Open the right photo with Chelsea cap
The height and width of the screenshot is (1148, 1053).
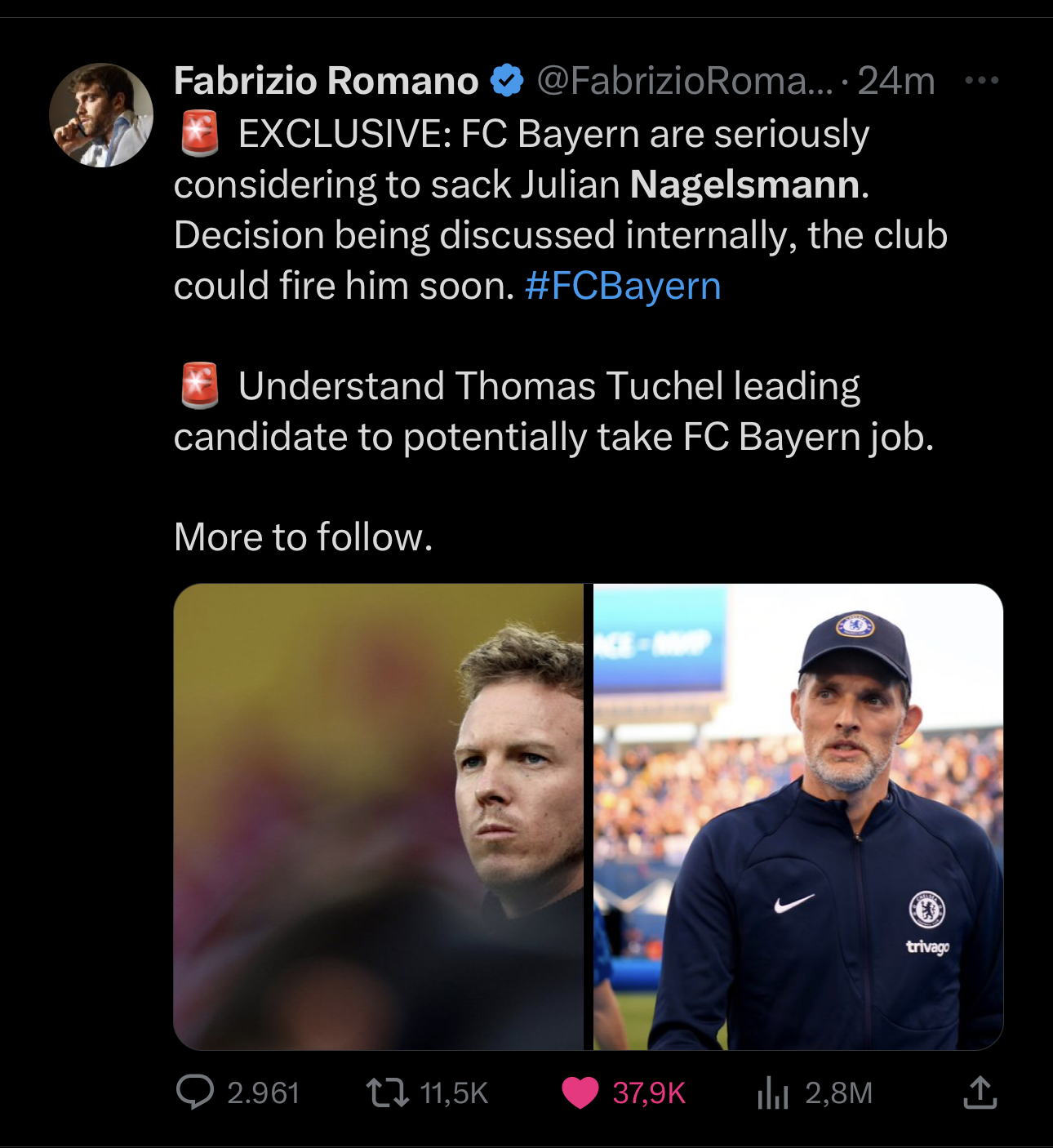798,817
